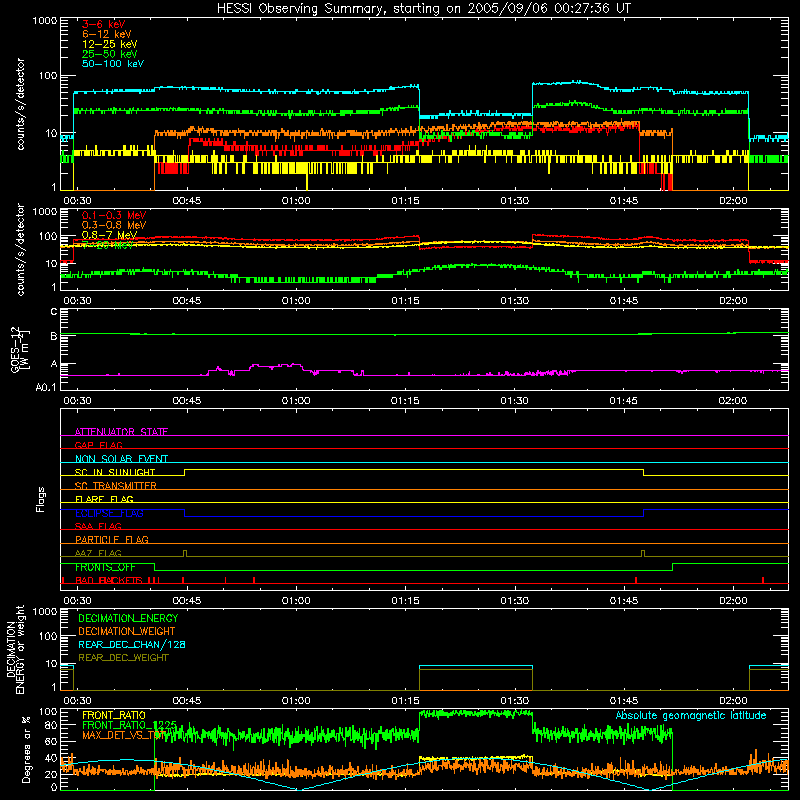Click the counts/s/detector title of the keV plot
The image size is (800, 800).
[21, 104]
